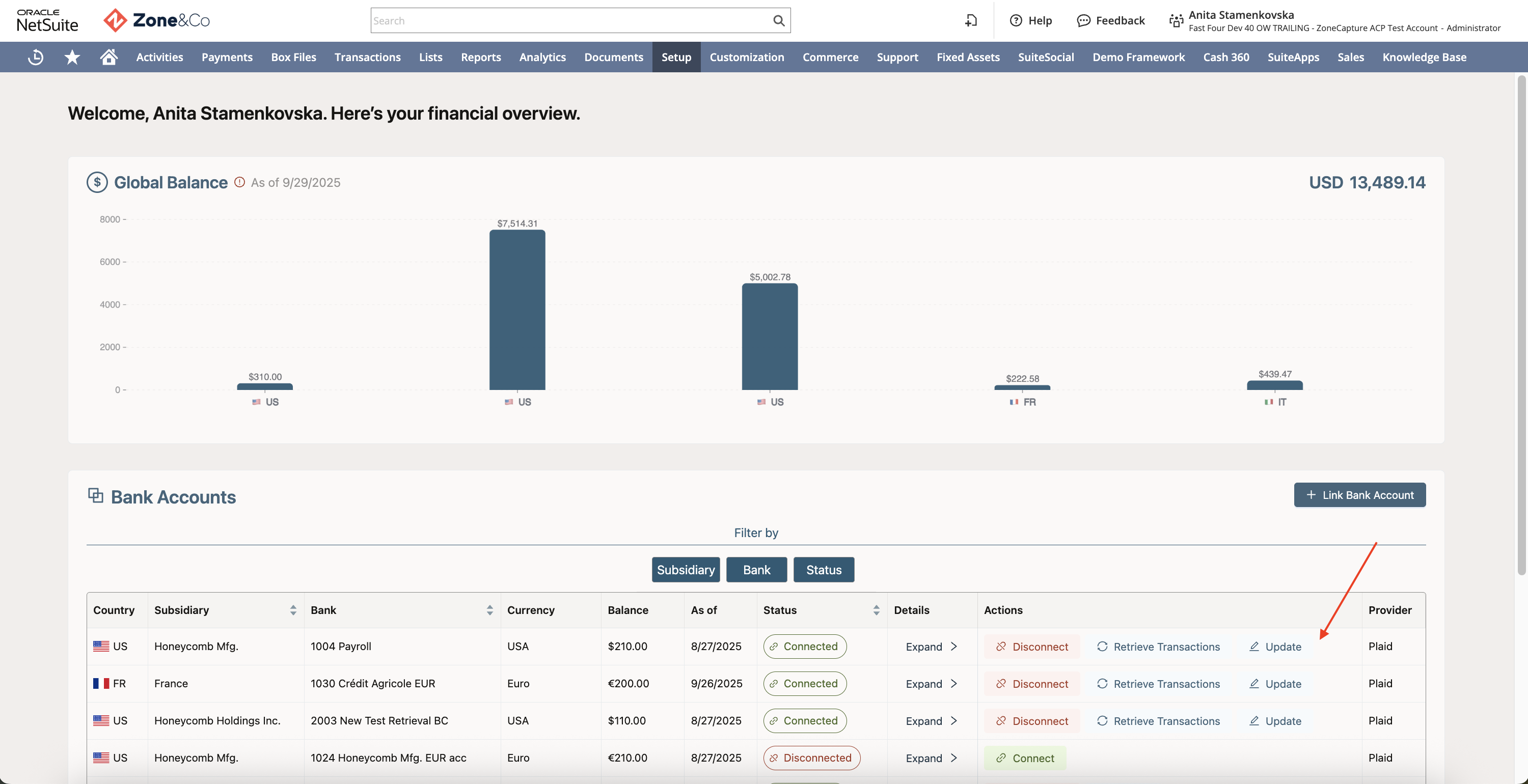
Task: Connect the 1024 Honeycomb Mfg. EUR acc
Action: [x=1025, y=758]
